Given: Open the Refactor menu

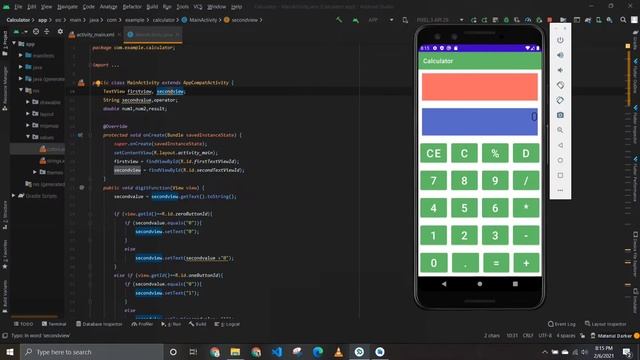Looking at the screenshot, I should point(132,7).
